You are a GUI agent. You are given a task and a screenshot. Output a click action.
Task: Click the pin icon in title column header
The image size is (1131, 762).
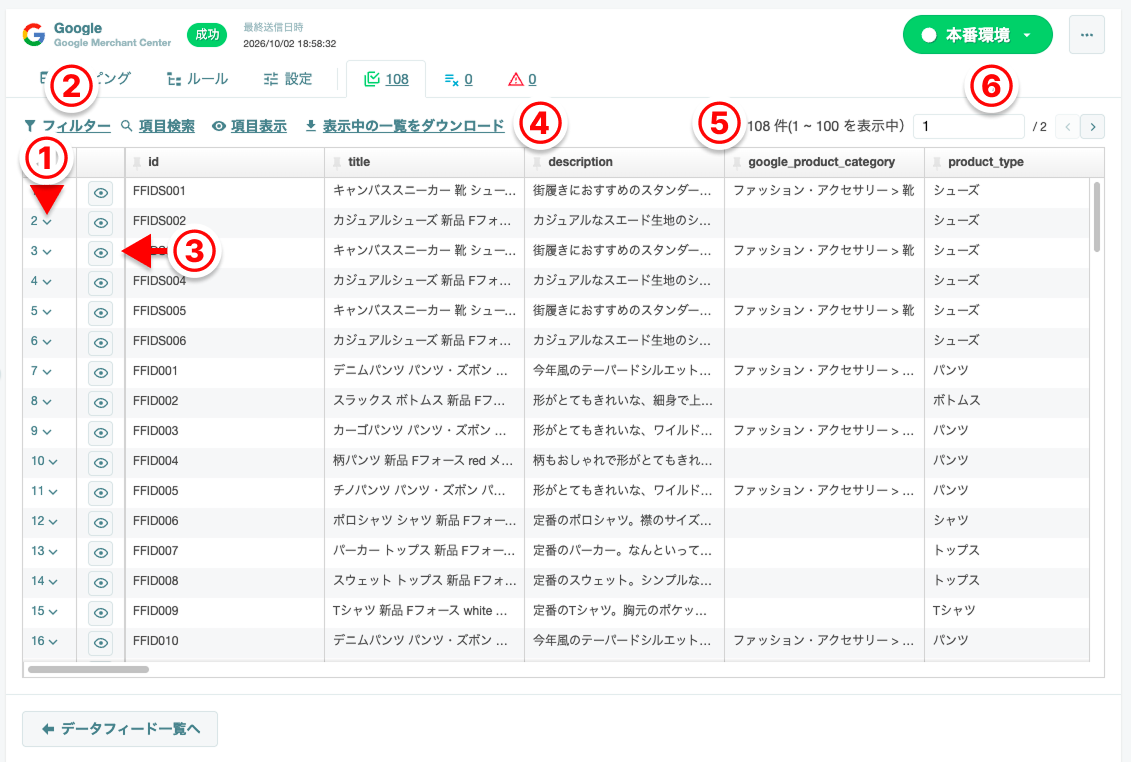[337, 162]
